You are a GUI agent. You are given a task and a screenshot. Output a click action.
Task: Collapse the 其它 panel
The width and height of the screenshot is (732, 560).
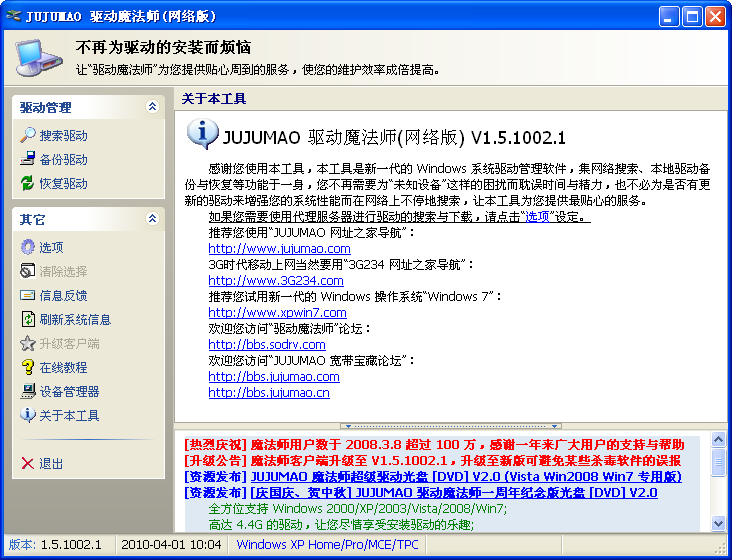click(x=152, y=218)
